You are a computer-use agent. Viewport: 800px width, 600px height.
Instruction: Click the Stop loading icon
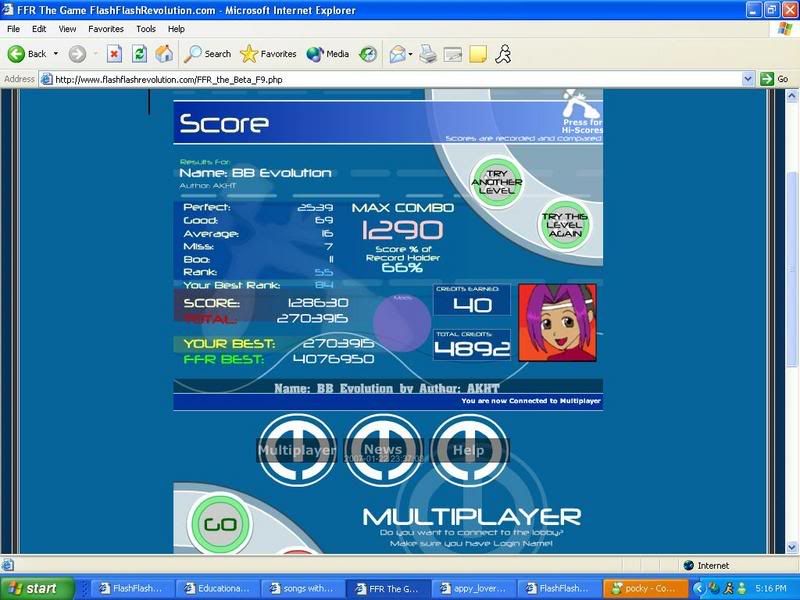(x=114, y=54)
